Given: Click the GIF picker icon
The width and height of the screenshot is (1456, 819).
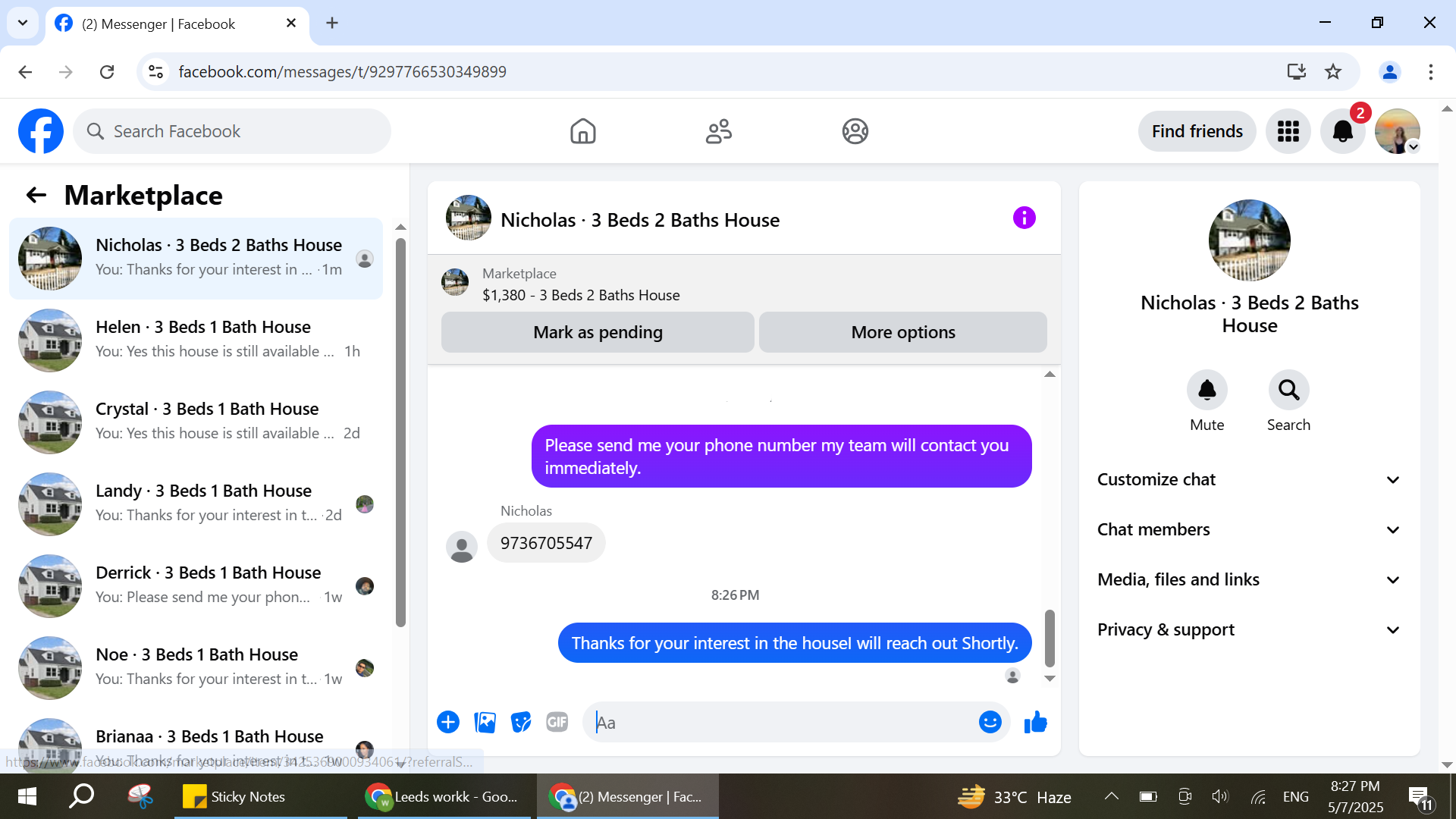Looking at the screenshot, I should [x=557, y=722].
